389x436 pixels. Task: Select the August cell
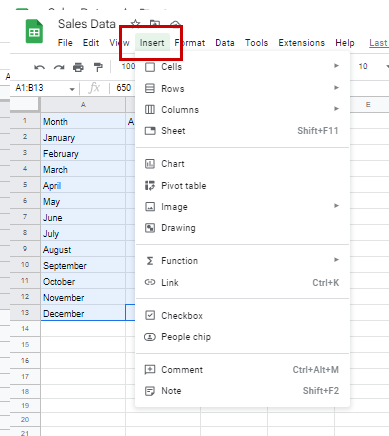tap(83, 249)
